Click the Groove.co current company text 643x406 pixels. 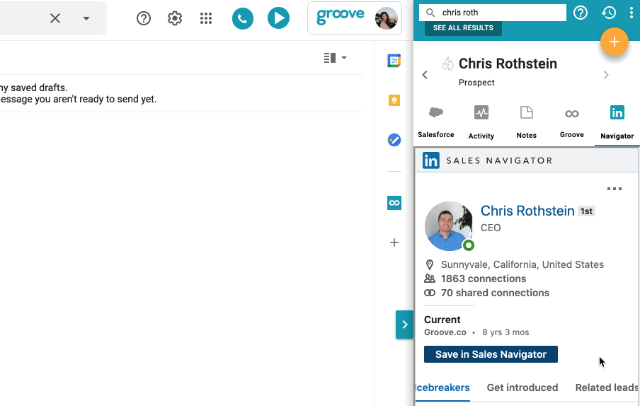445,332
